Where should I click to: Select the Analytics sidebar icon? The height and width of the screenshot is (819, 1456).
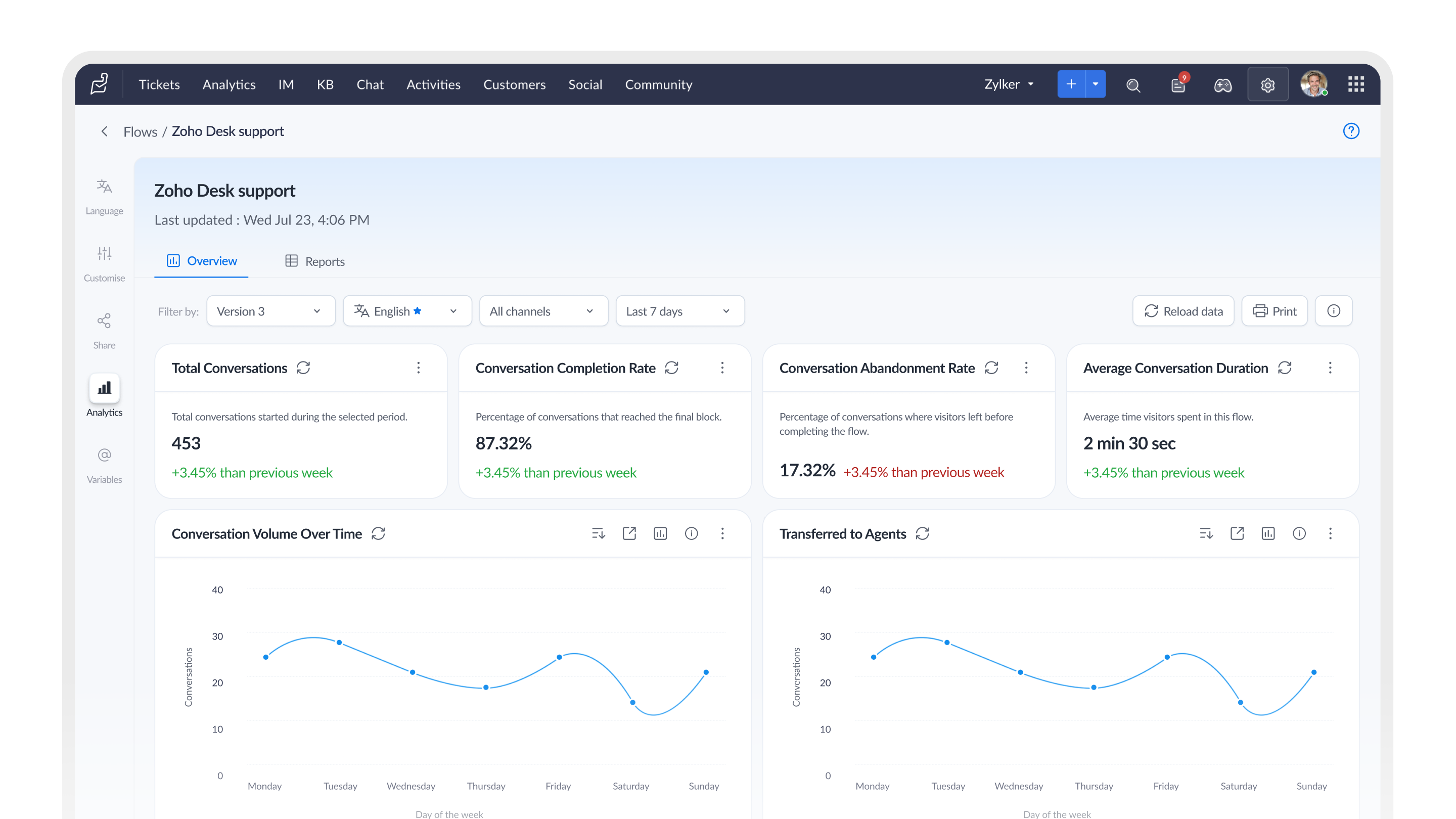[104, 388]
